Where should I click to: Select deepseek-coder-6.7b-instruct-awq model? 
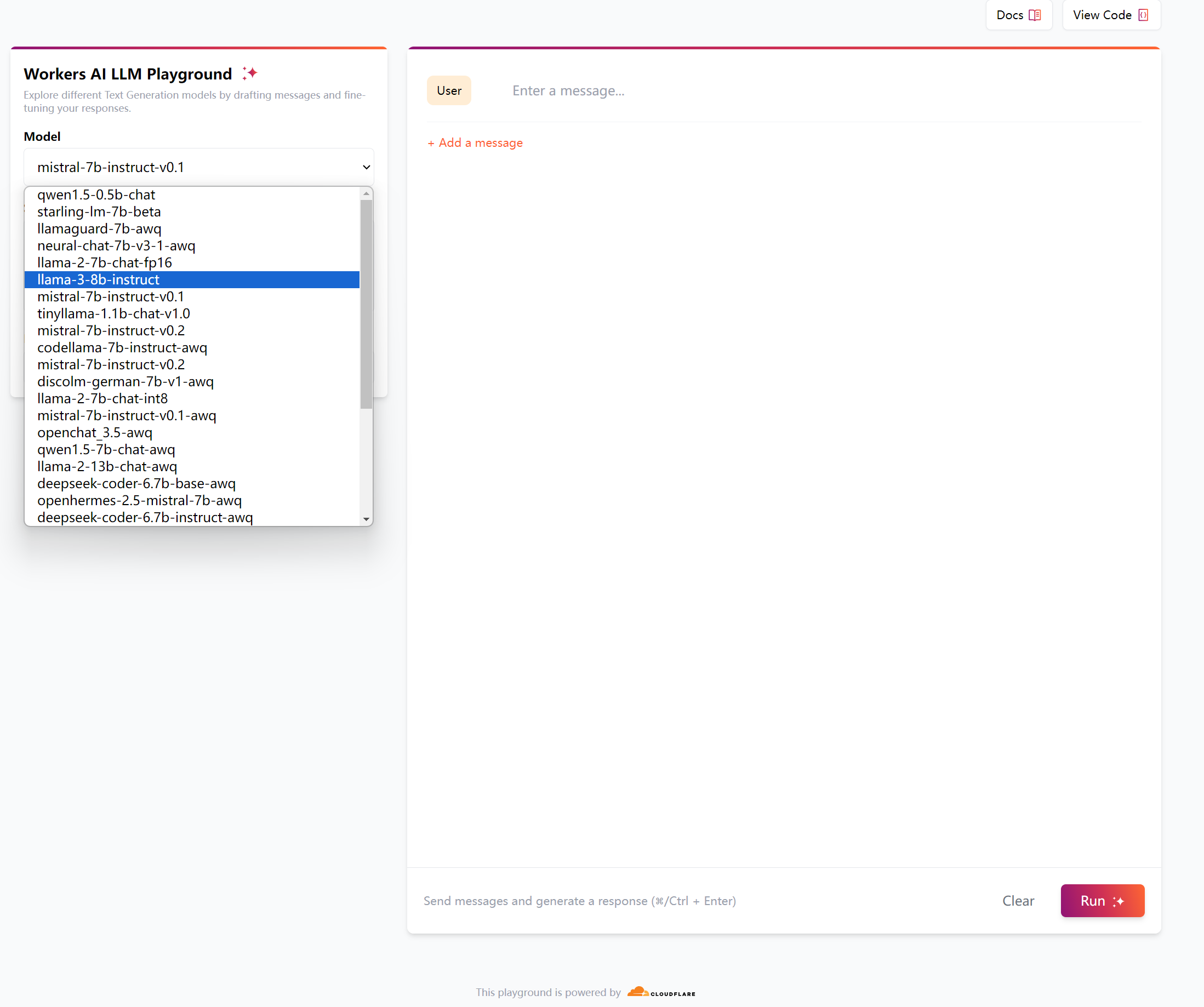point(192,518)
